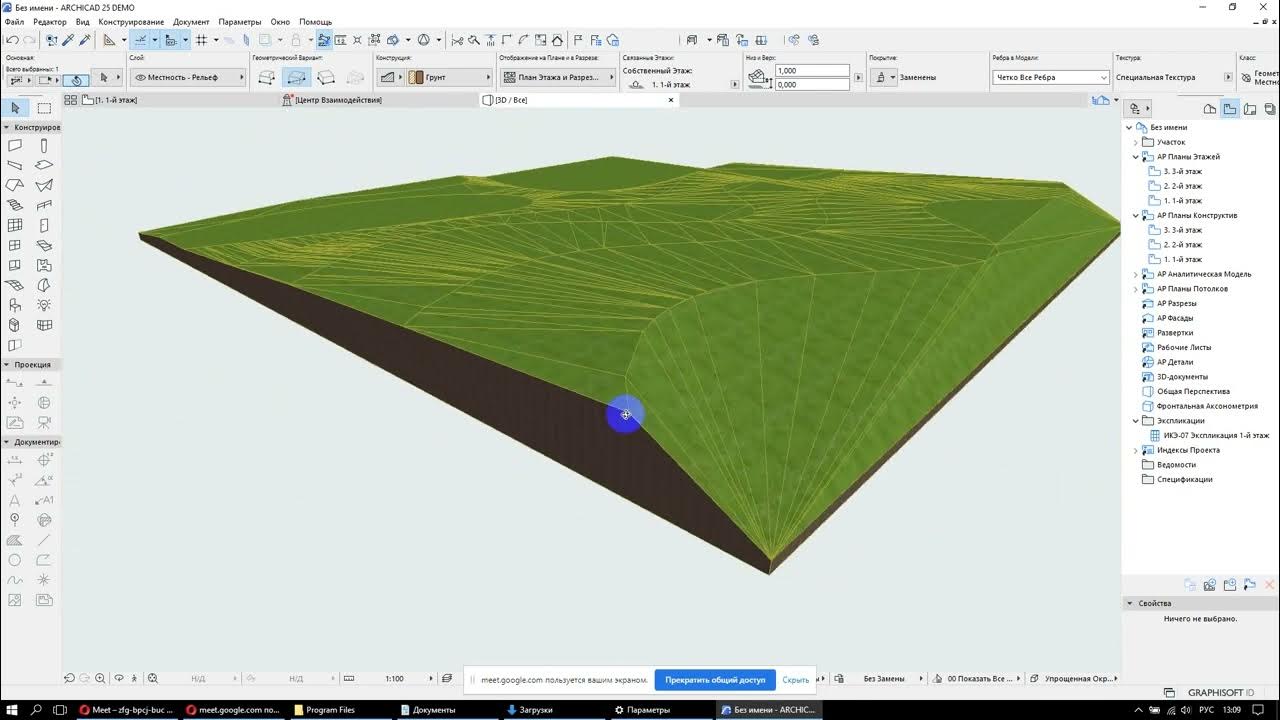Select the Railing tool
The width and height of the screenshot is (1280, 720).
click(44, 205)
